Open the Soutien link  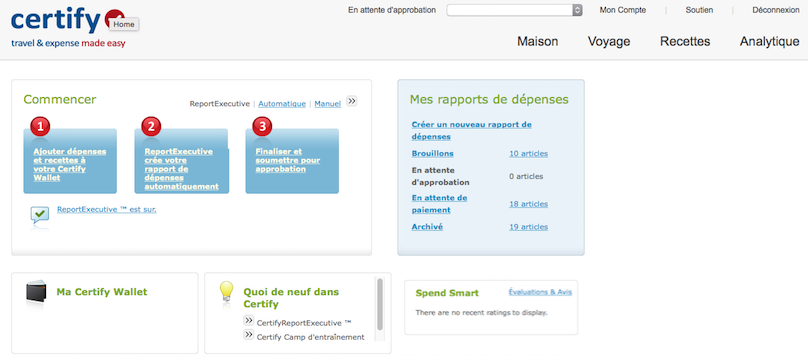tap(699, 10)
